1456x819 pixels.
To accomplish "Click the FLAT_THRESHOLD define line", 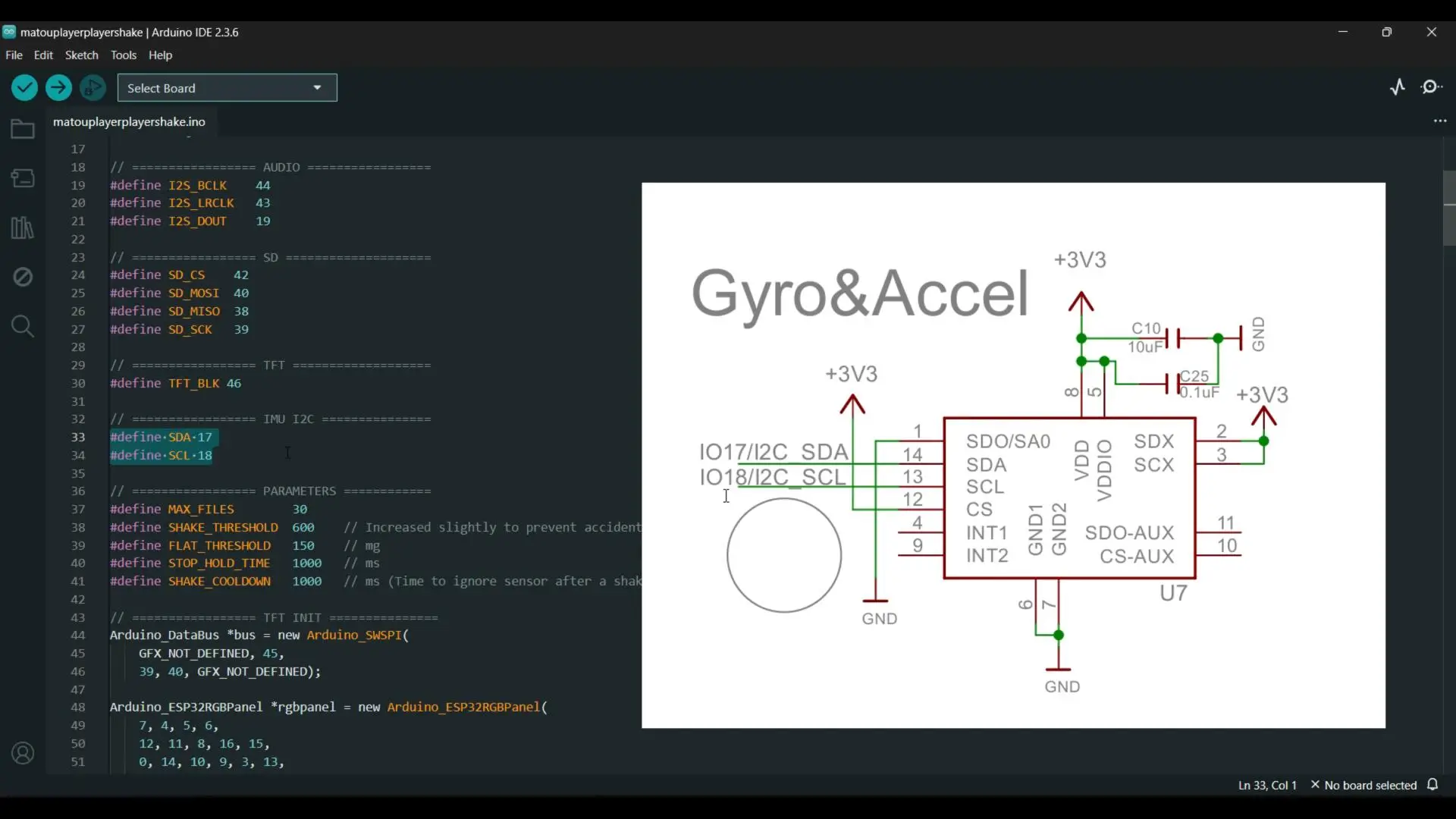I will pyautogui.click(x=245, y=546).
